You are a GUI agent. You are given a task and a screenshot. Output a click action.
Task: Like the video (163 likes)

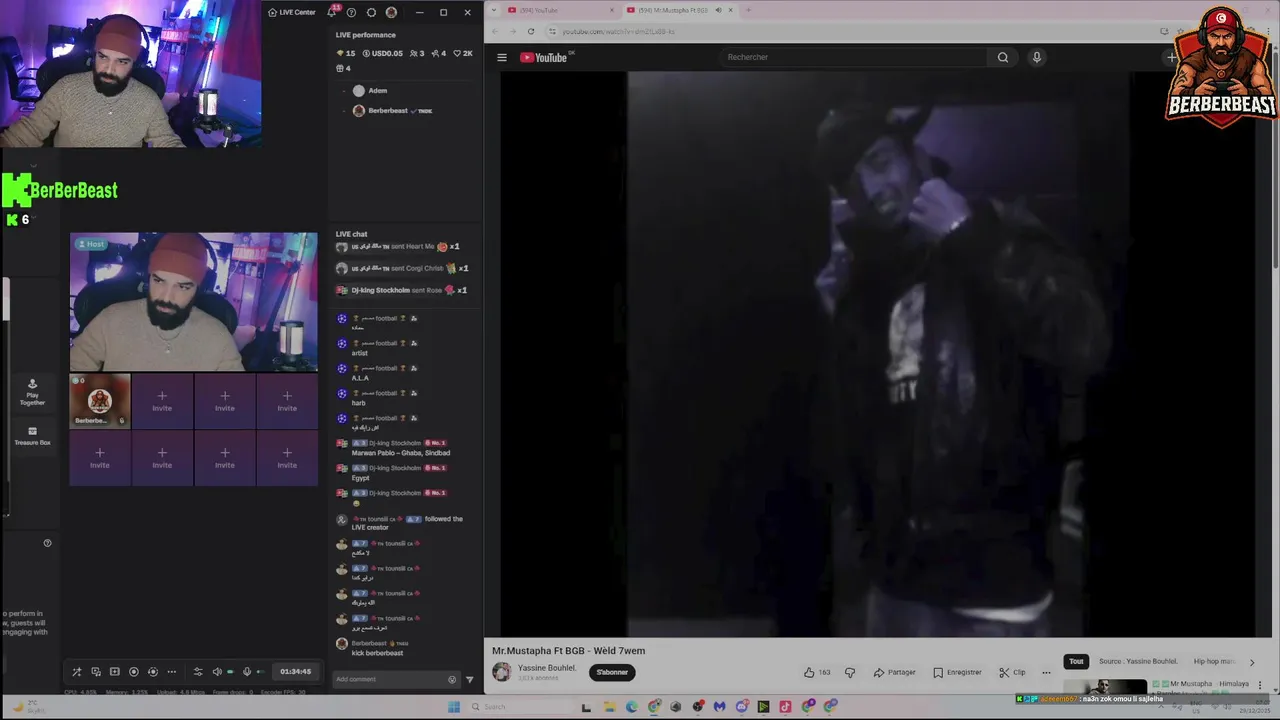[817, 672]
